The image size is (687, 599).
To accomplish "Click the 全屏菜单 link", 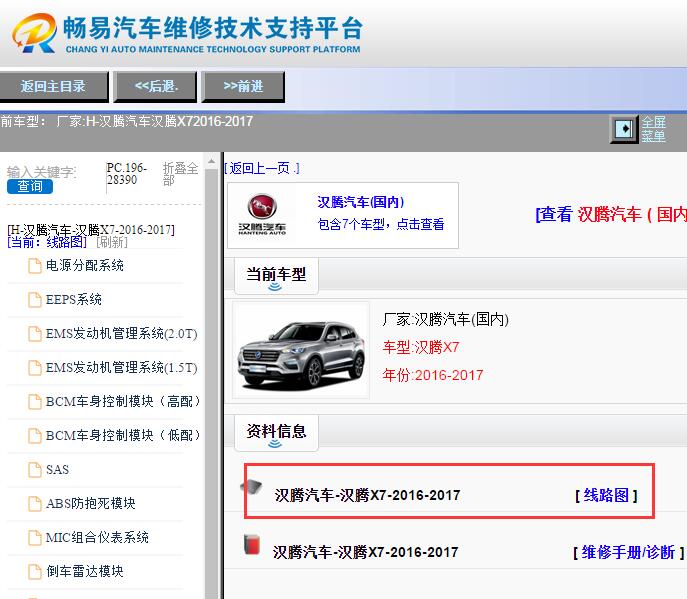I will pos(653,129).
